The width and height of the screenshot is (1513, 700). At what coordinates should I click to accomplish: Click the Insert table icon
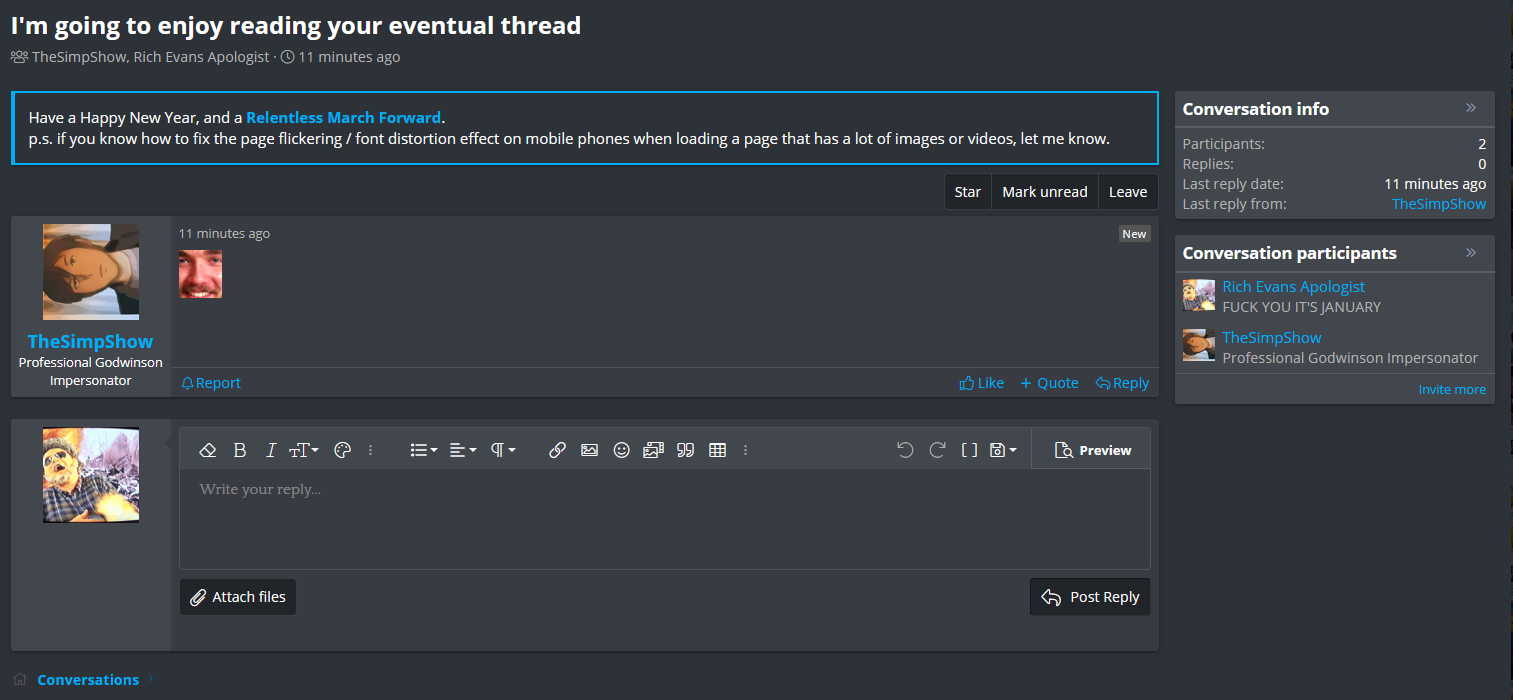coord(717,450)
